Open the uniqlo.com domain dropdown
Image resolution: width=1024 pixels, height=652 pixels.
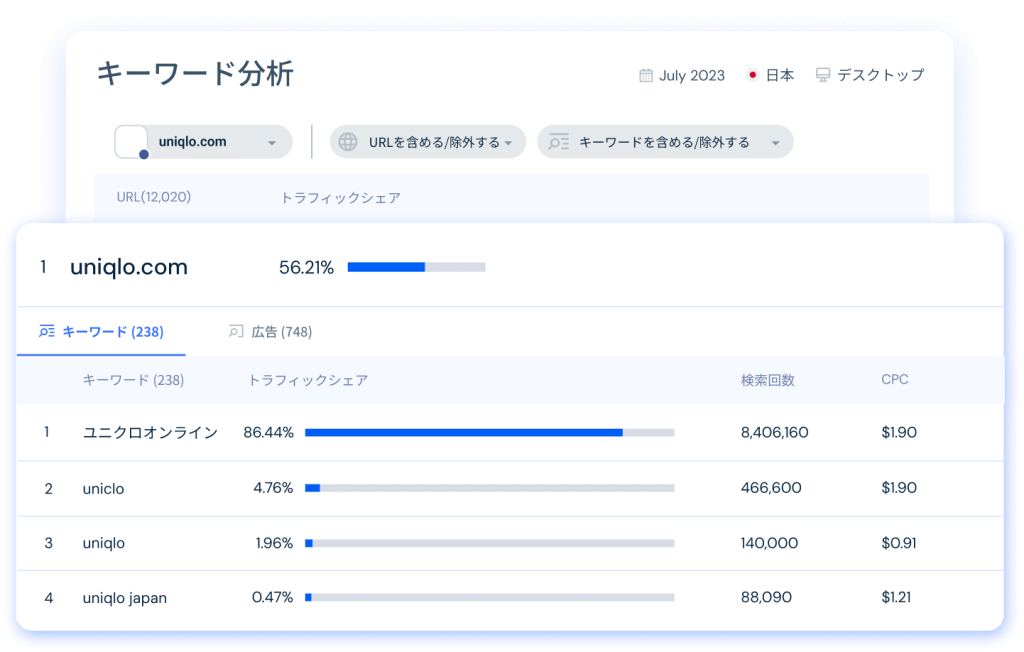click(271, 143)
